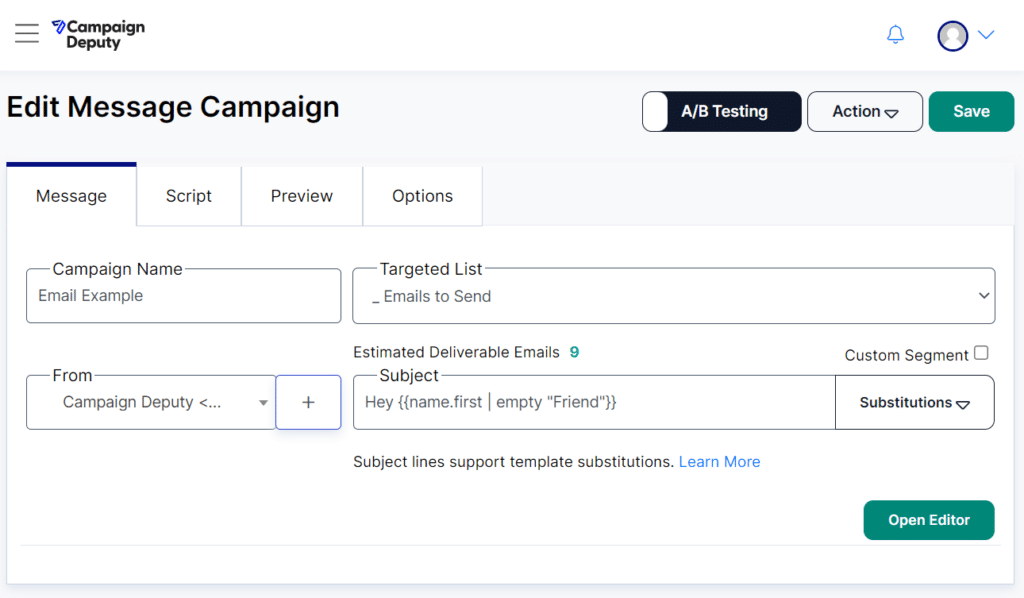The height and width of the screenshot is (598, 1024).
Task: Add a new From sender with plus
Action: tap(308, 402)
